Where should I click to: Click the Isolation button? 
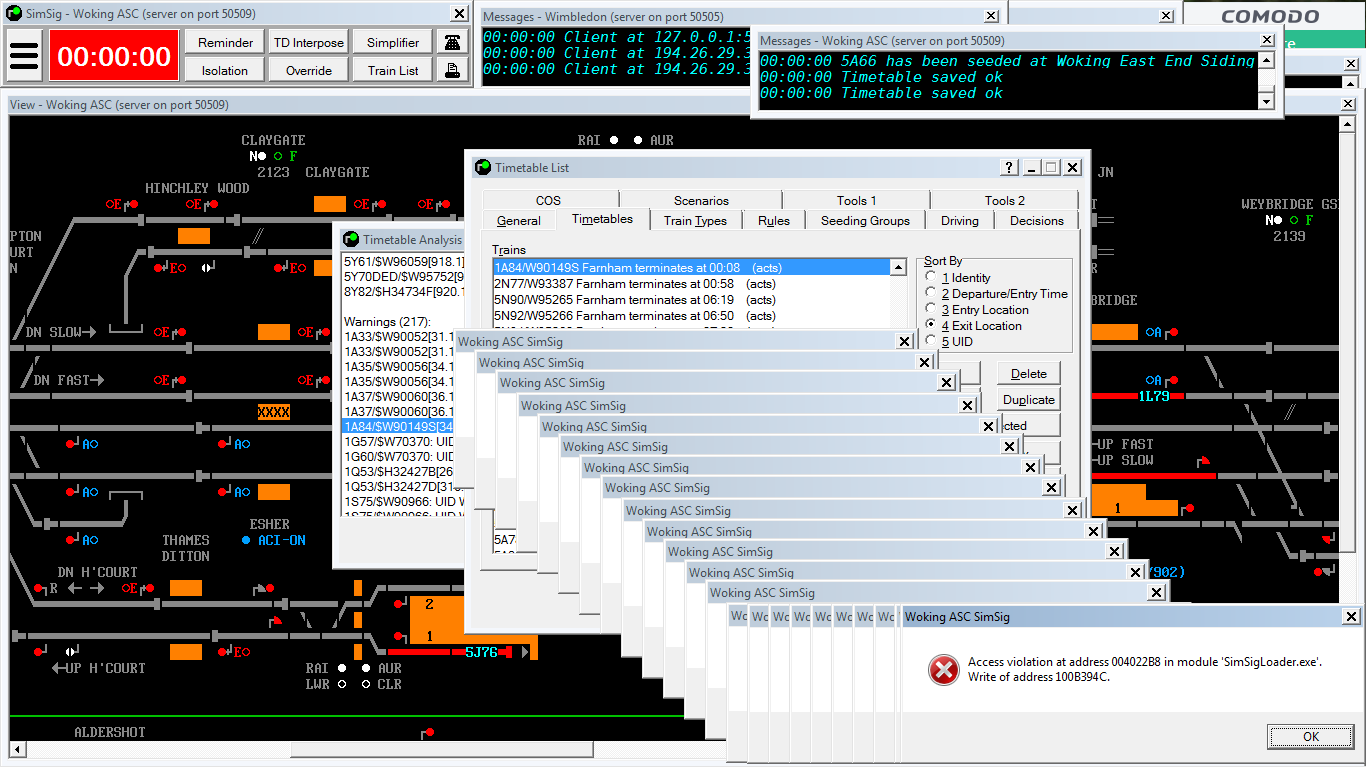click(x=225, y=70)
